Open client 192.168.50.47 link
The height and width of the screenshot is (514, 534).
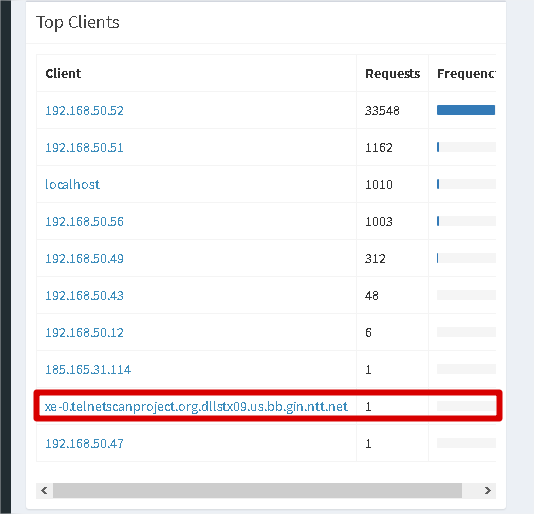click(x=84, y=443)
